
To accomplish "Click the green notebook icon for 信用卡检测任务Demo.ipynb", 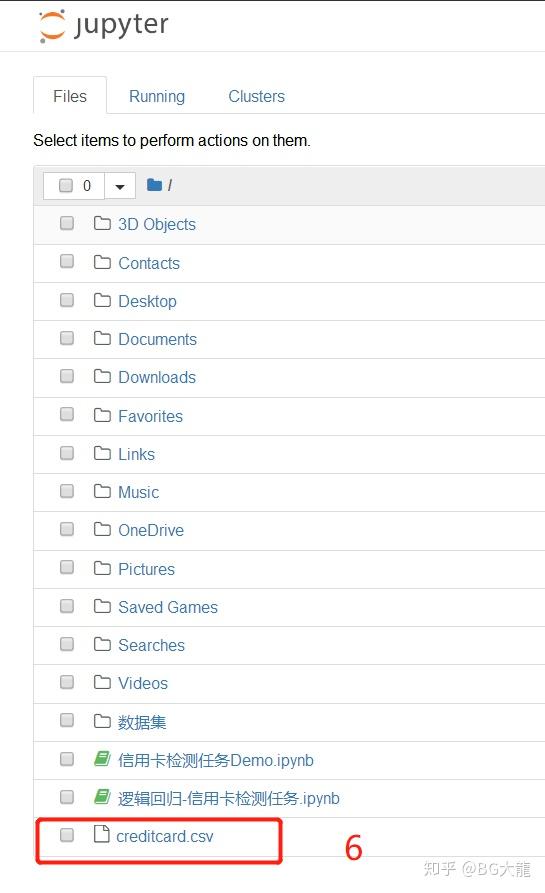I will [x=102, y=759].
